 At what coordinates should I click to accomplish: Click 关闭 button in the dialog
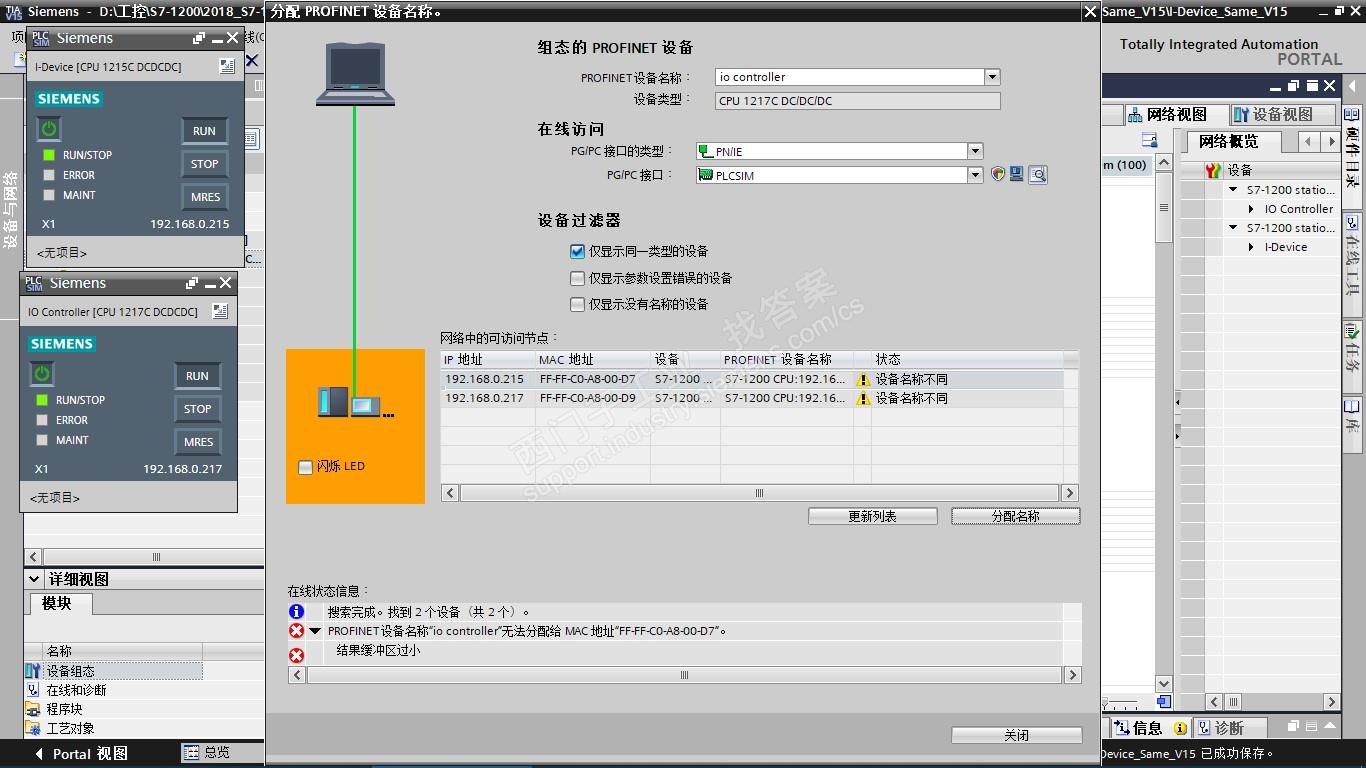1016,735
